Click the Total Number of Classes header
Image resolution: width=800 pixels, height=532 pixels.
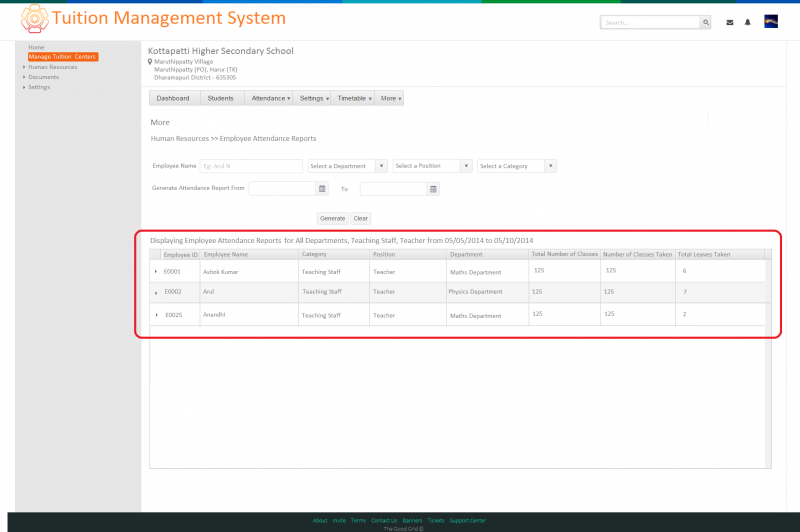(x=565, y=255)
